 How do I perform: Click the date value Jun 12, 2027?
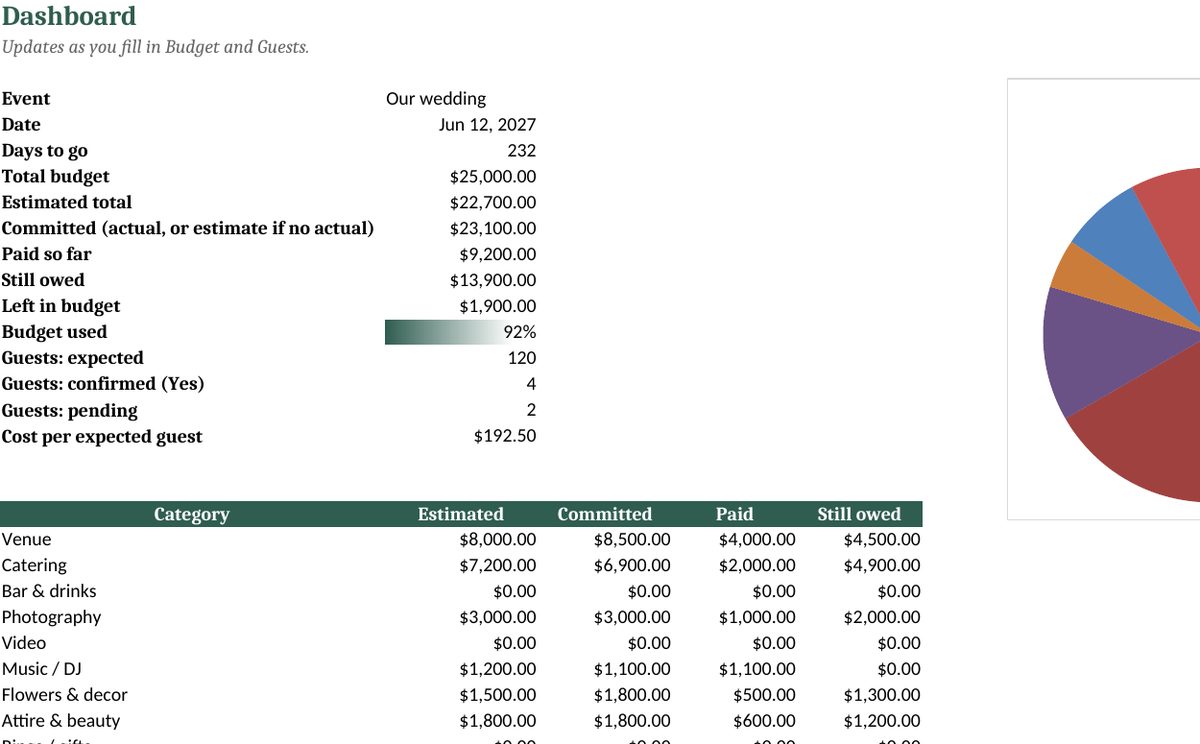coord(487,125)
